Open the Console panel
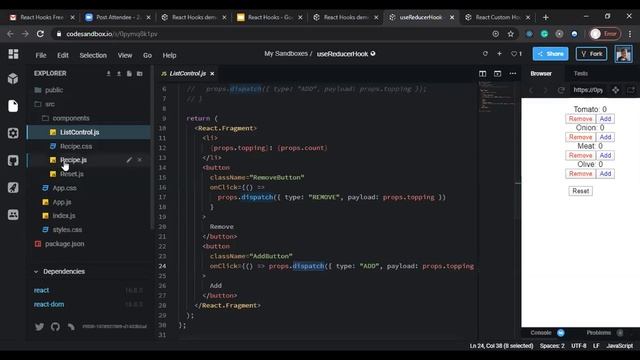Screen dimensions: 640x360 541,333
